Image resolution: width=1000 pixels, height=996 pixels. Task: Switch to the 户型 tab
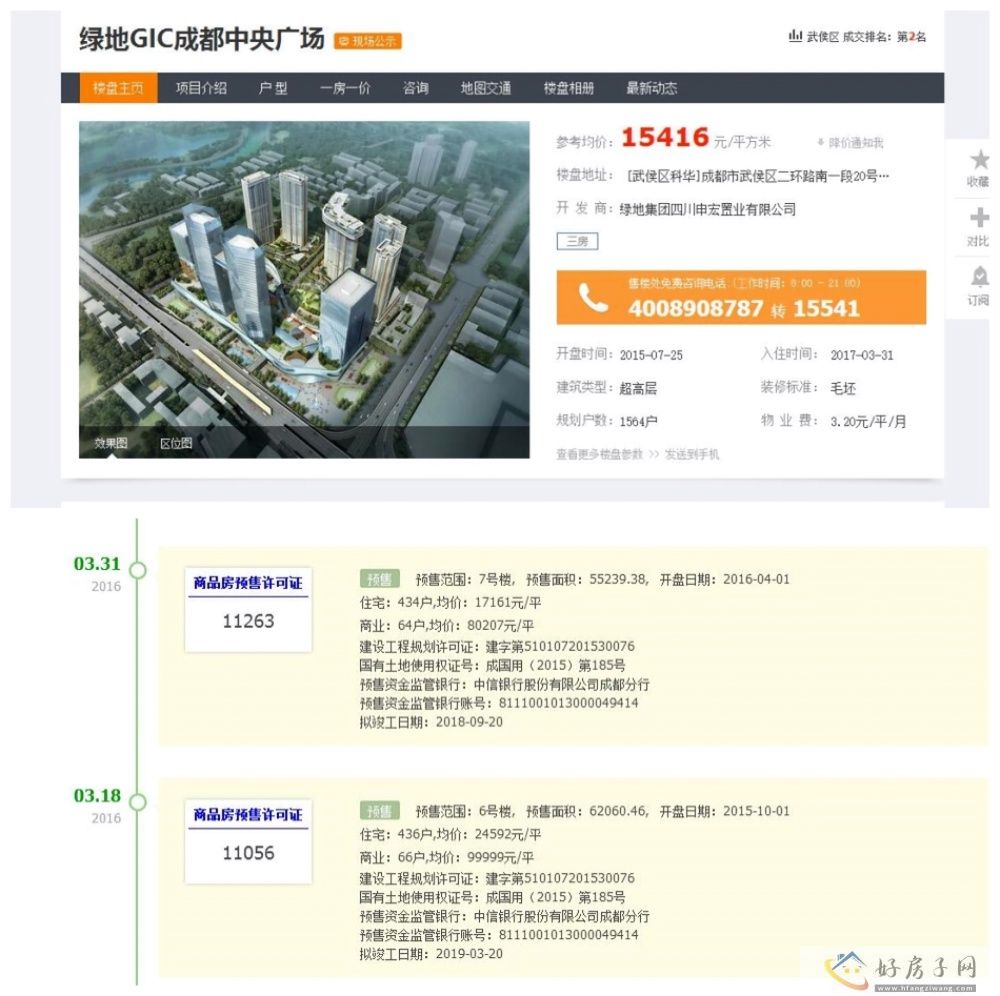273,88
